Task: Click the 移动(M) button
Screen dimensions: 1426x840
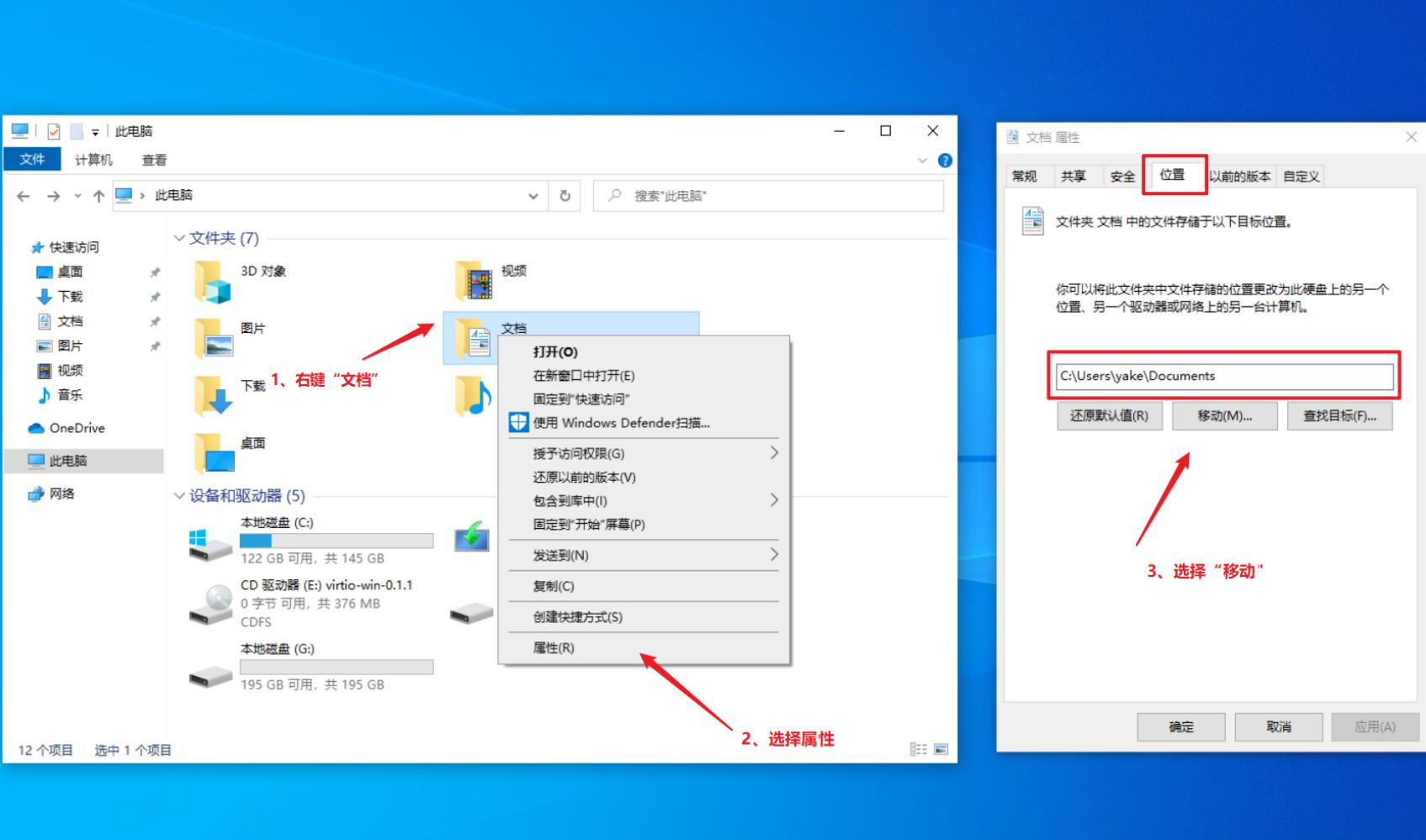Action: click(x=1224, y=415)
